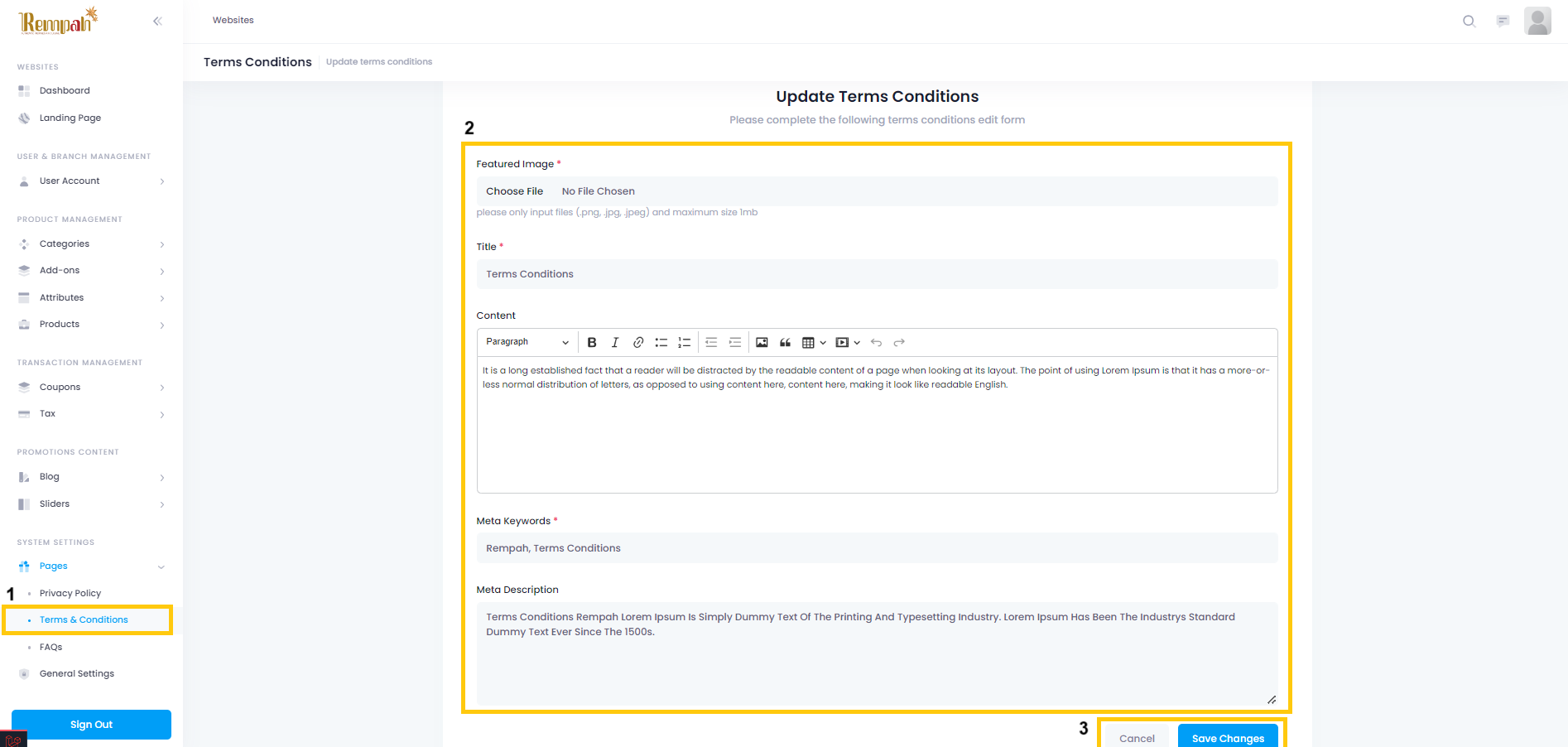Click the insert link icon
The width and height of the screenshot is (1568, 747).
click(638, 342)
